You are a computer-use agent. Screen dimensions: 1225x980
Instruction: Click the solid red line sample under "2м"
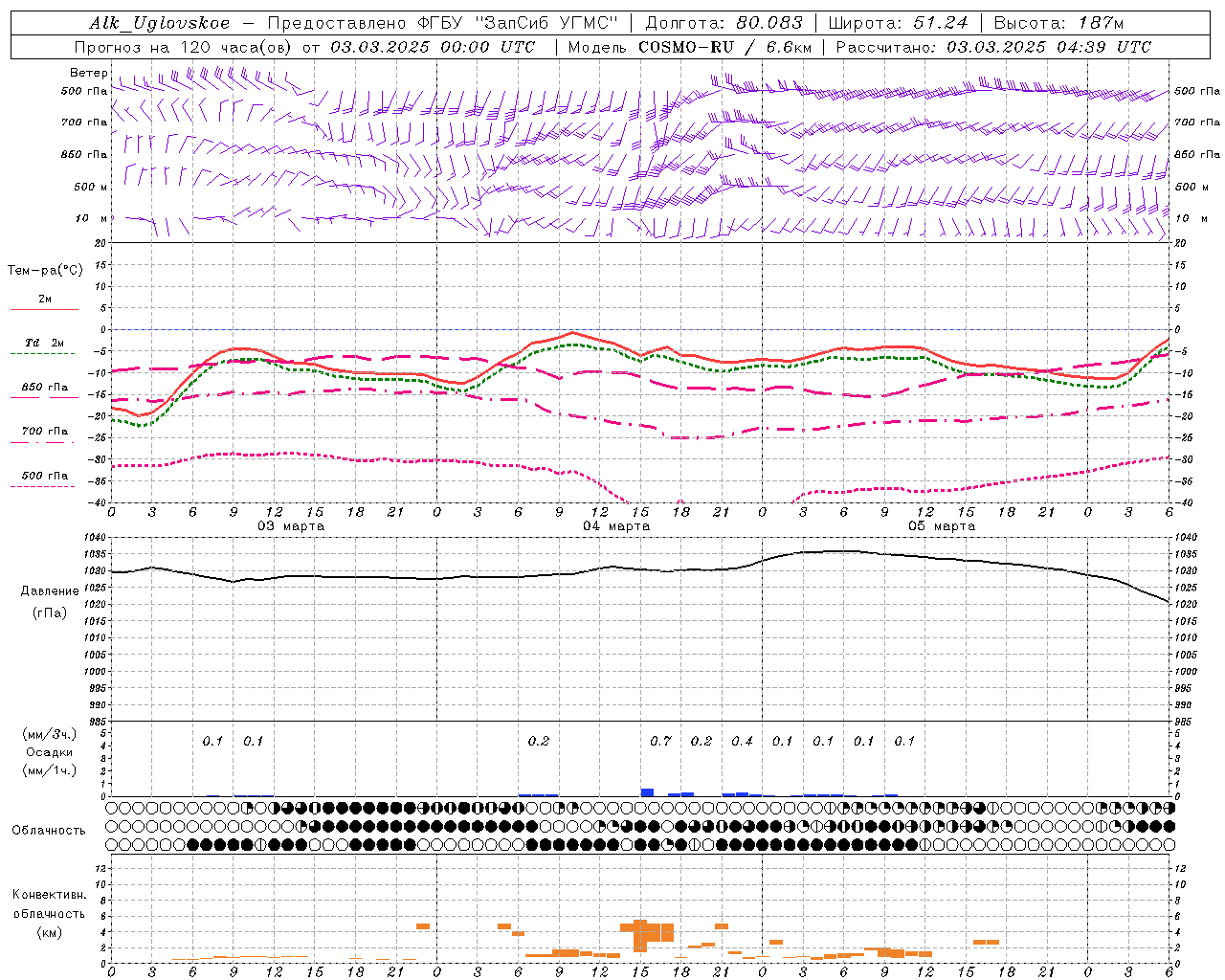(x=44, y=310)
